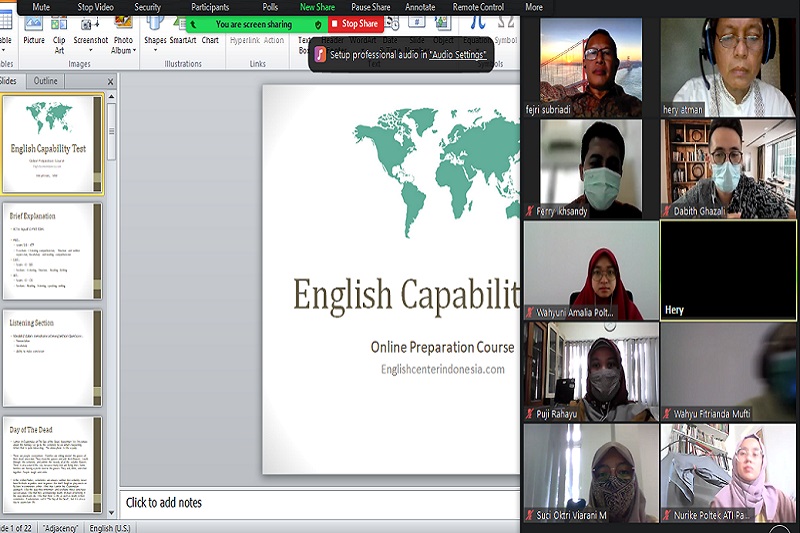Open the "Audio Settings" link

pyautogui.click(x=458, y=55)
